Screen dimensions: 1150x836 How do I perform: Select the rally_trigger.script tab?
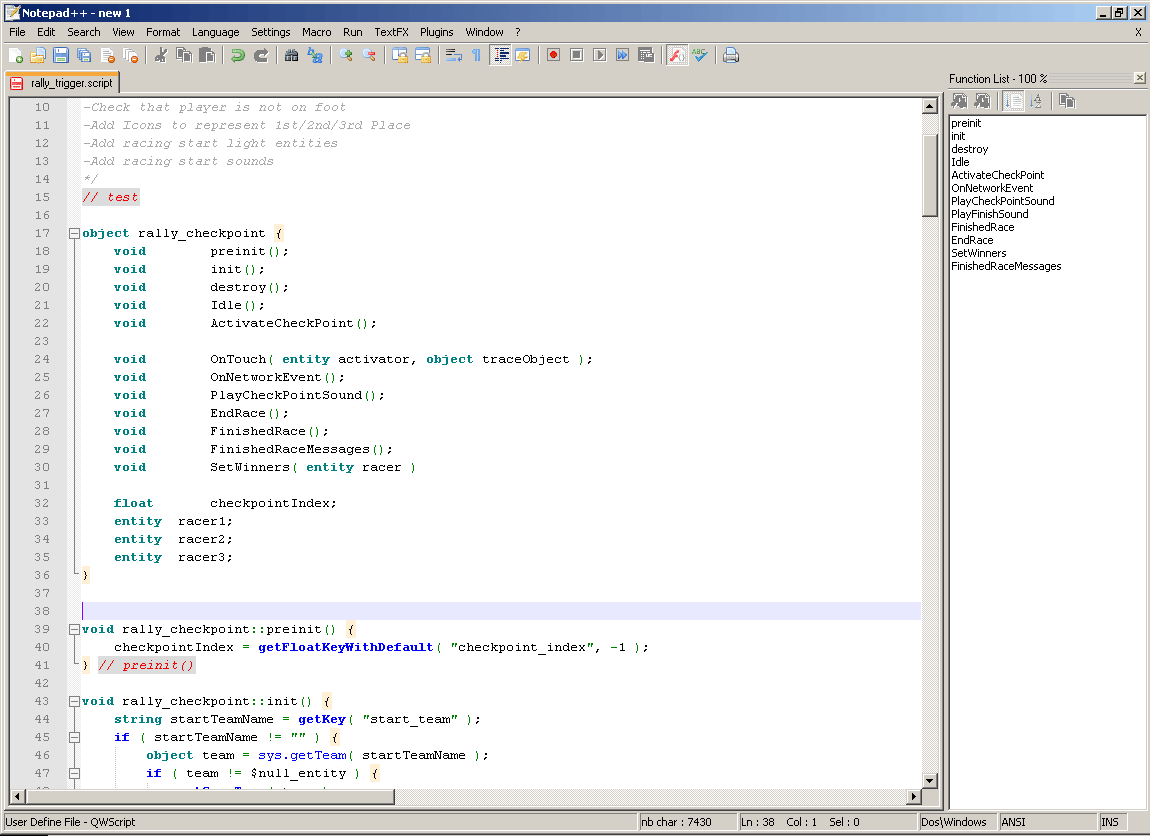[x=63, y=83]
